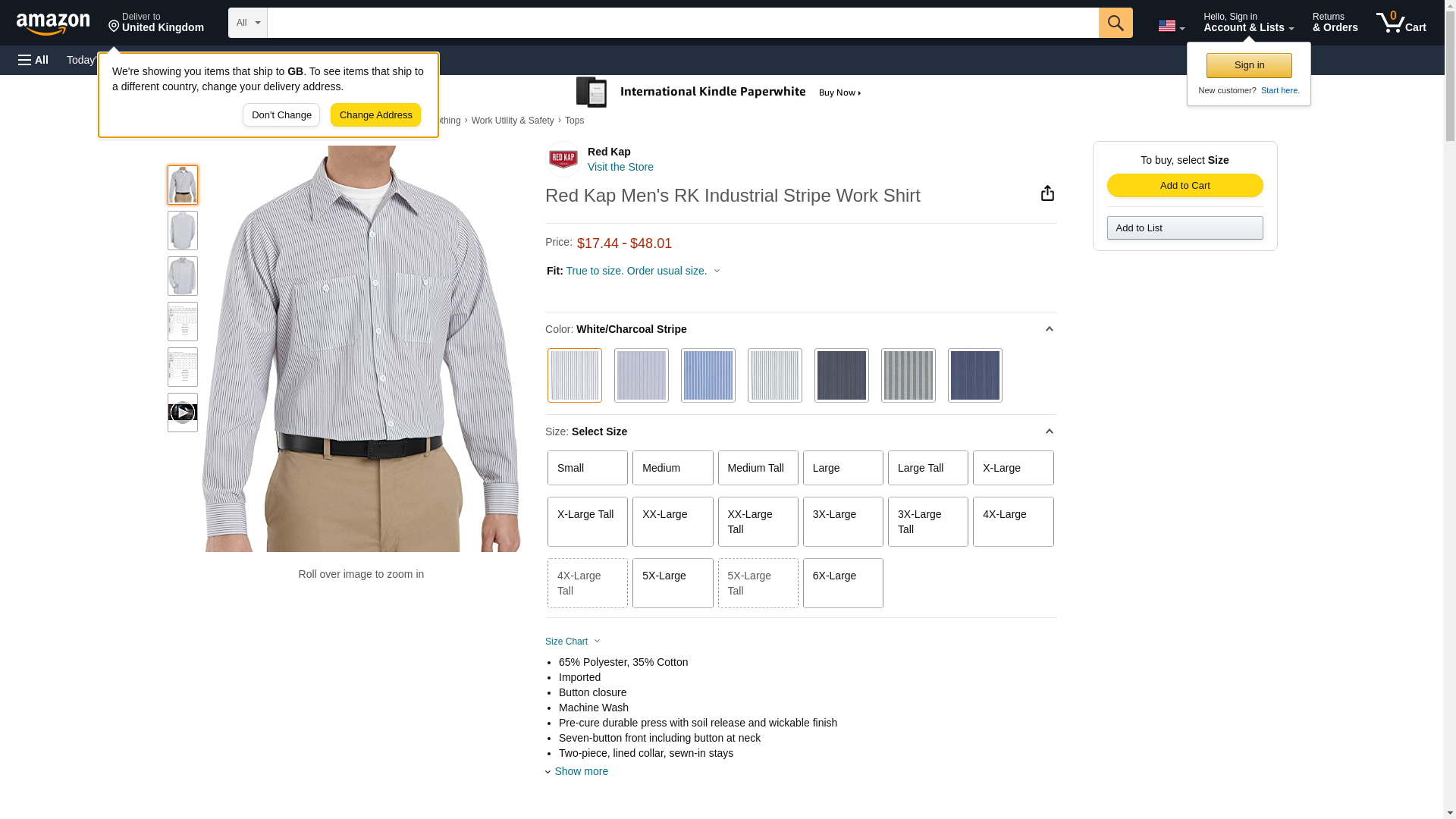The image size is (1456, 819).
Task: Select size Medium
Action: coord(672,468)
